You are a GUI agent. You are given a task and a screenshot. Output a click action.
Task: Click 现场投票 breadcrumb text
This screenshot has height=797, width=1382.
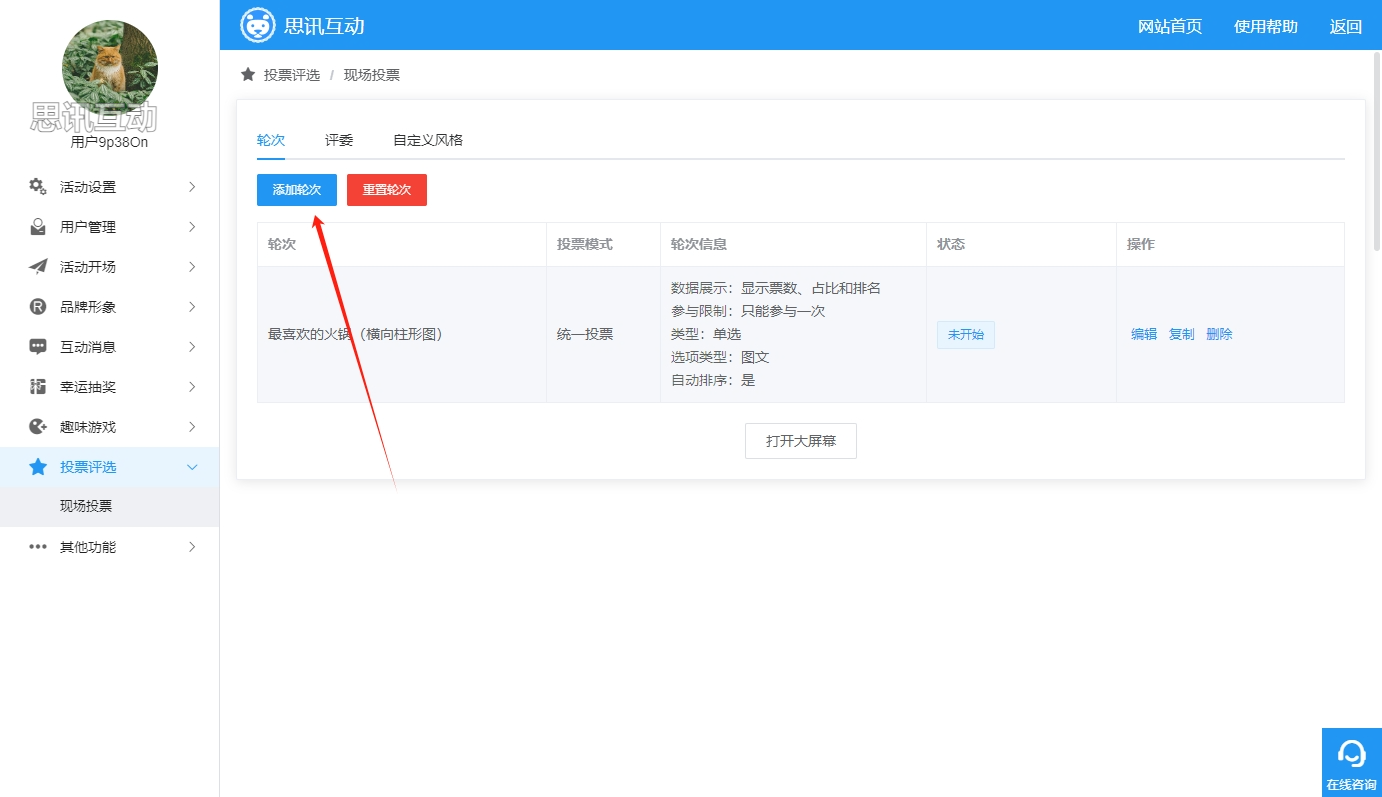tap(372, 75)
